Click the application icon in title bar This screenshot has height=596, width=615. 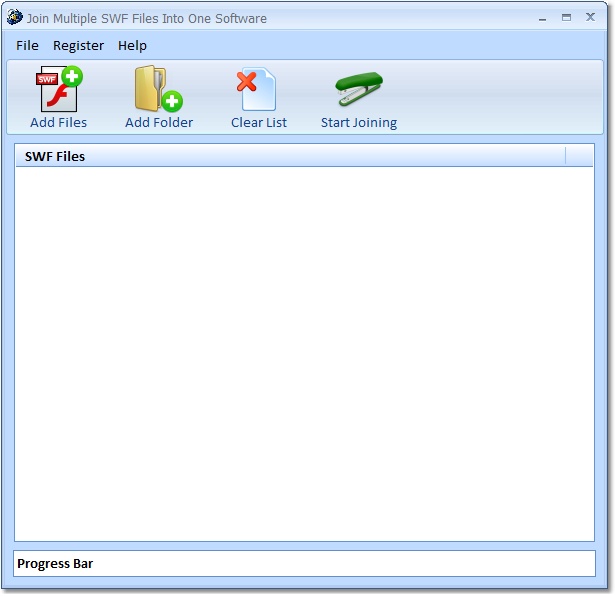15,18
